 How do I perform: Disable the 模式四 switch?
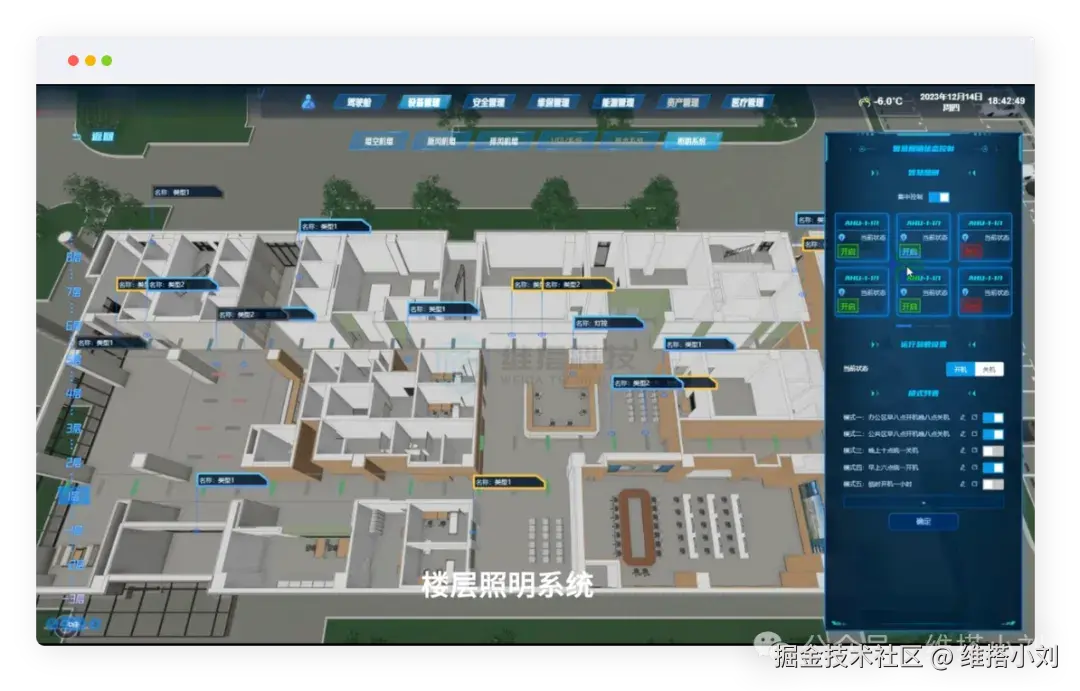(993, 468)
